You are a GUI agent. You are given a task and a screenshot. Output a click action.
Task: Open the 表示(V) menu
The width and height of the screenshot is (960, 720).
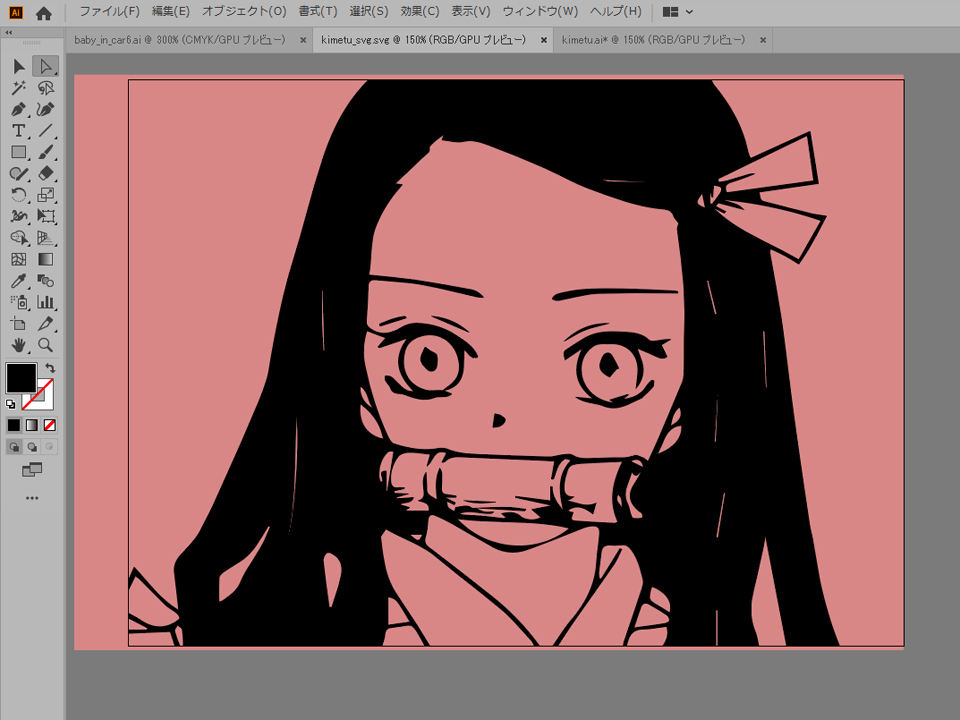click(471, 12)
